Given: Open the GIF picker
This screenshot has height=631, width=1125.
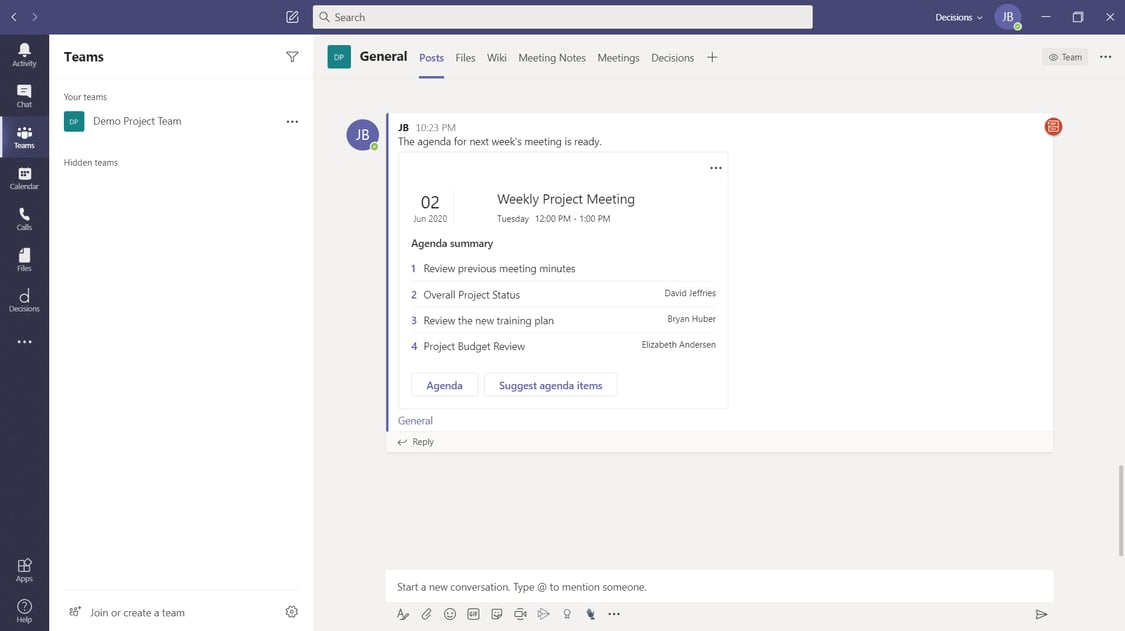Looking at the screenshot, I should point(472,613).
